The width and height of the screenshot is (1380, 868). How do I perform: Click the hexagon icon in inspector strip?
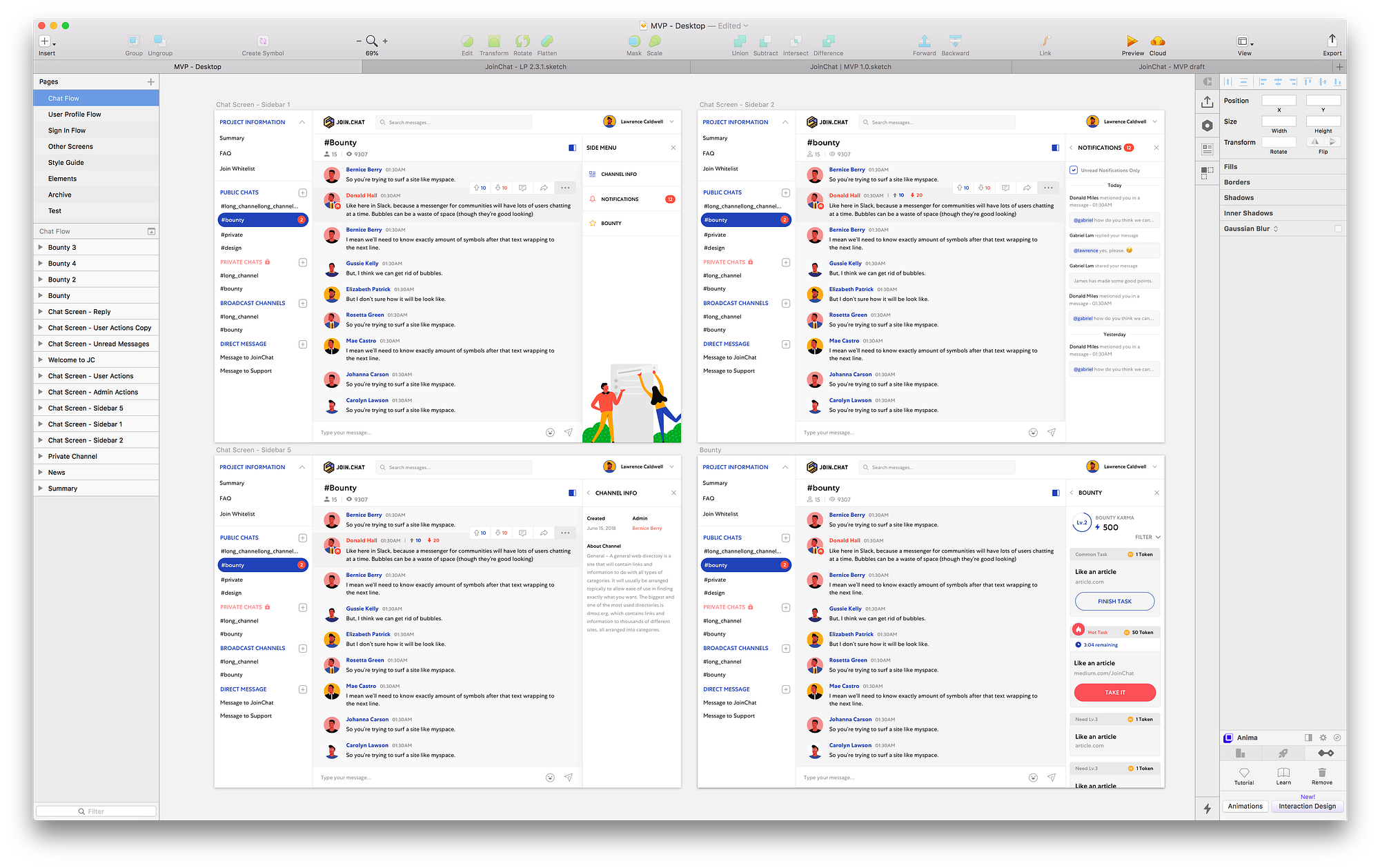click(1207, 126)
